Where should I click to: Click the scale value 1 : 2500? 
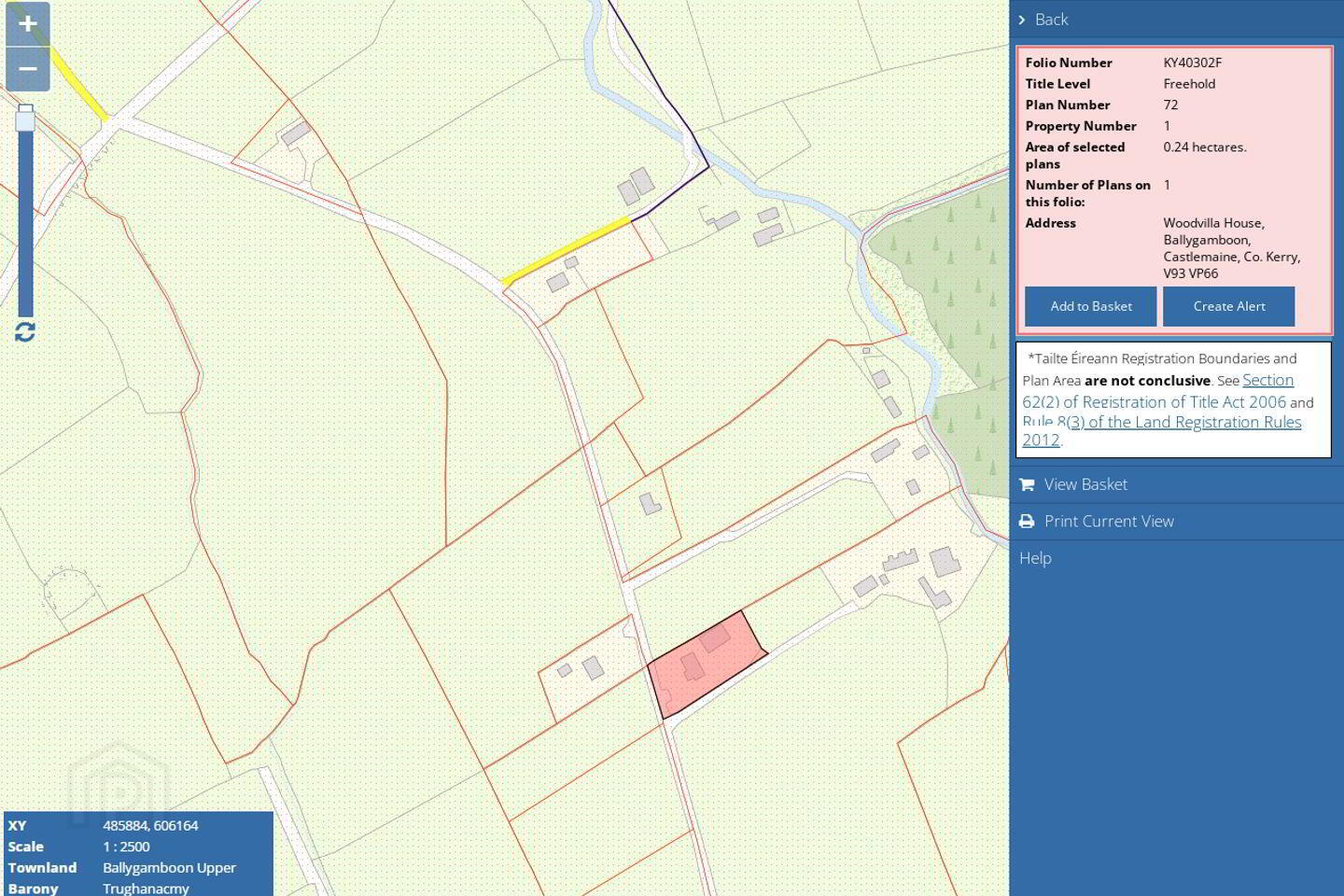coord(126,847)
